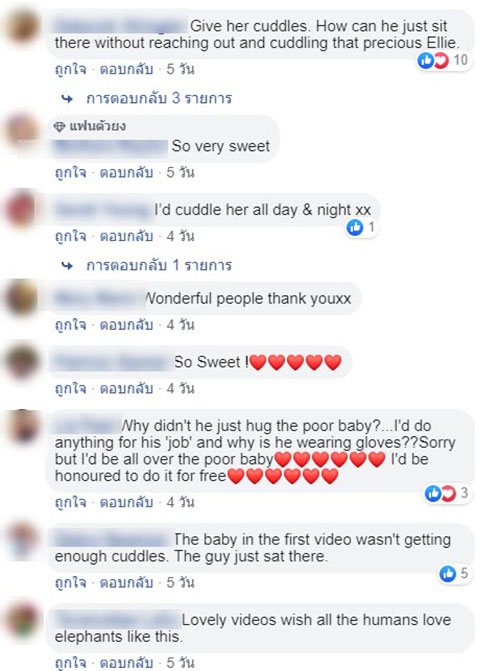Click reaction icons showing 10 on first comment
Screen dimensions: 500x671
tap(443, 60)
